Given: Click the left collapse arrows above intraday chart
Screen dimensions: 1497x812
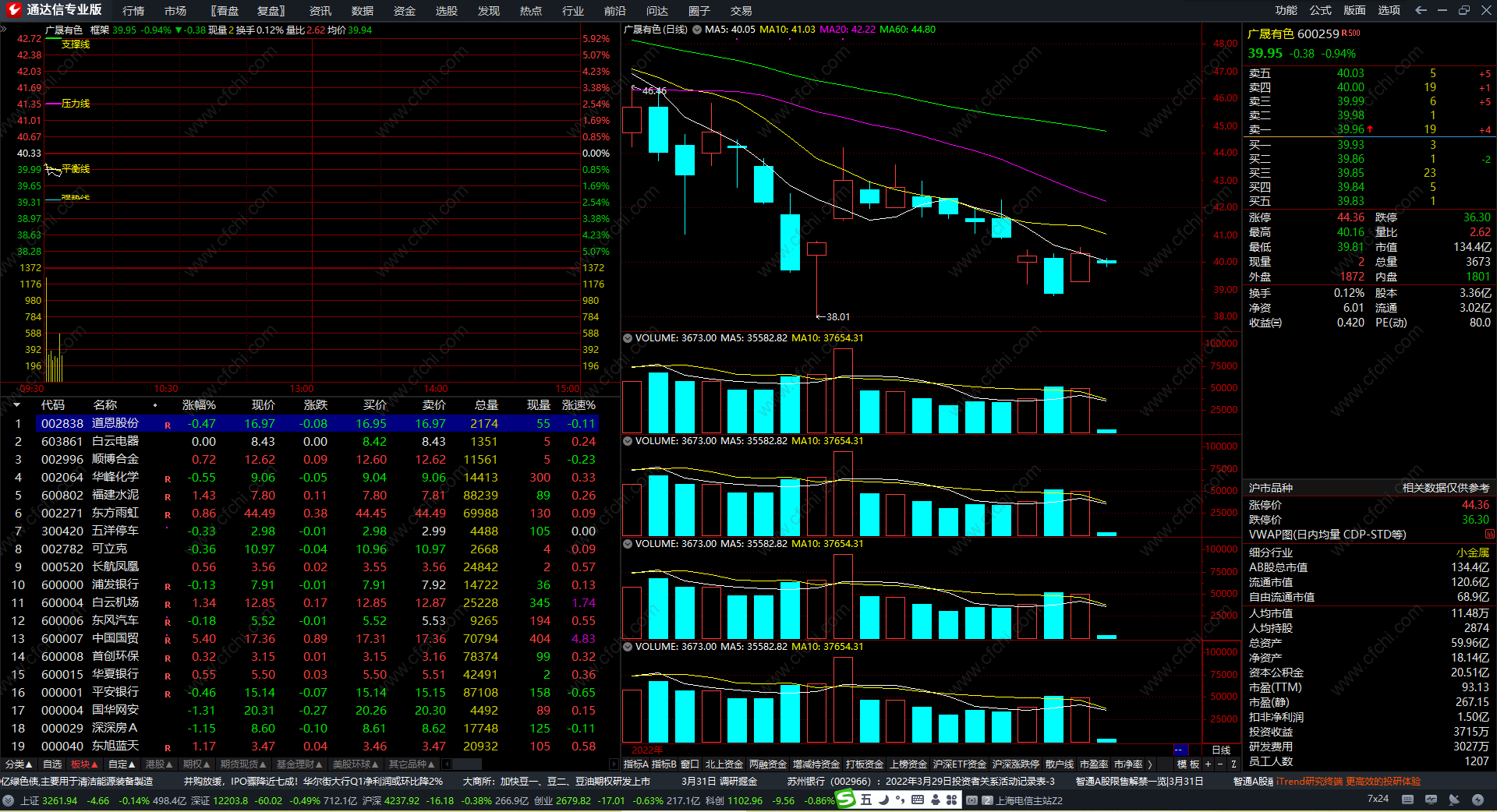Looking at the screenshot, I should tap(4, 30).
